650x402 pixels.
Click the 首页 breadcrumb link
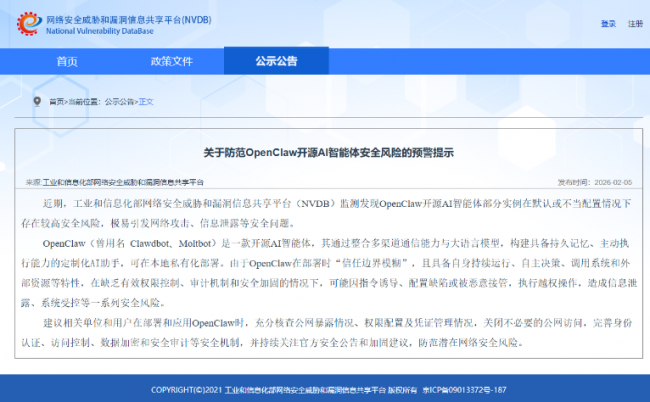(57, 102)
